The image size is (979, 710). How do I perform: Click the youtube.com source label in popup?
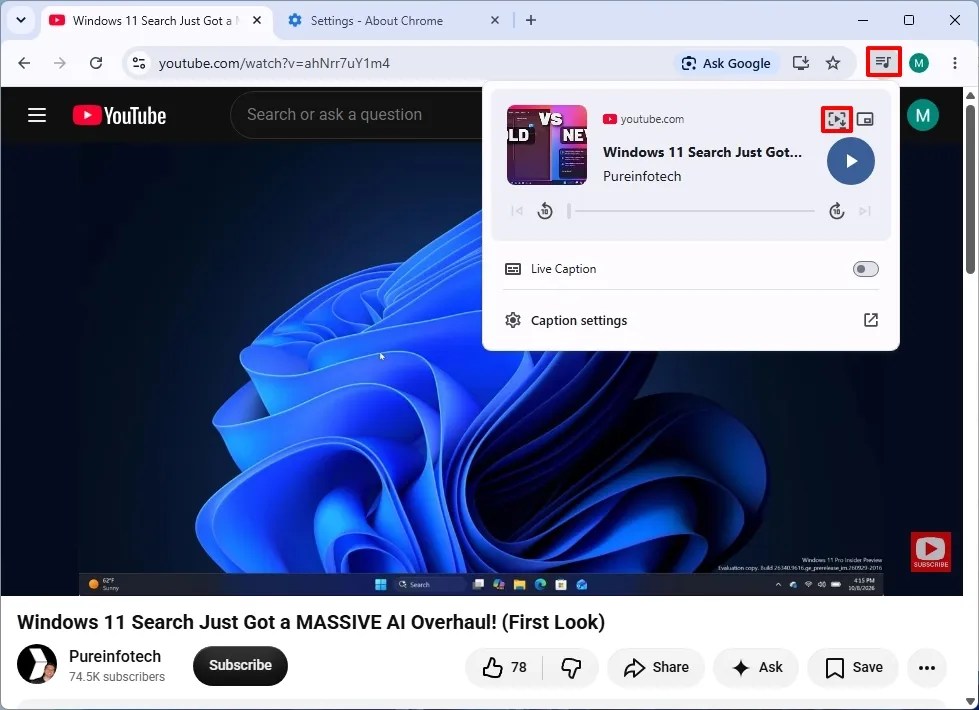click(x=652, y=119)
